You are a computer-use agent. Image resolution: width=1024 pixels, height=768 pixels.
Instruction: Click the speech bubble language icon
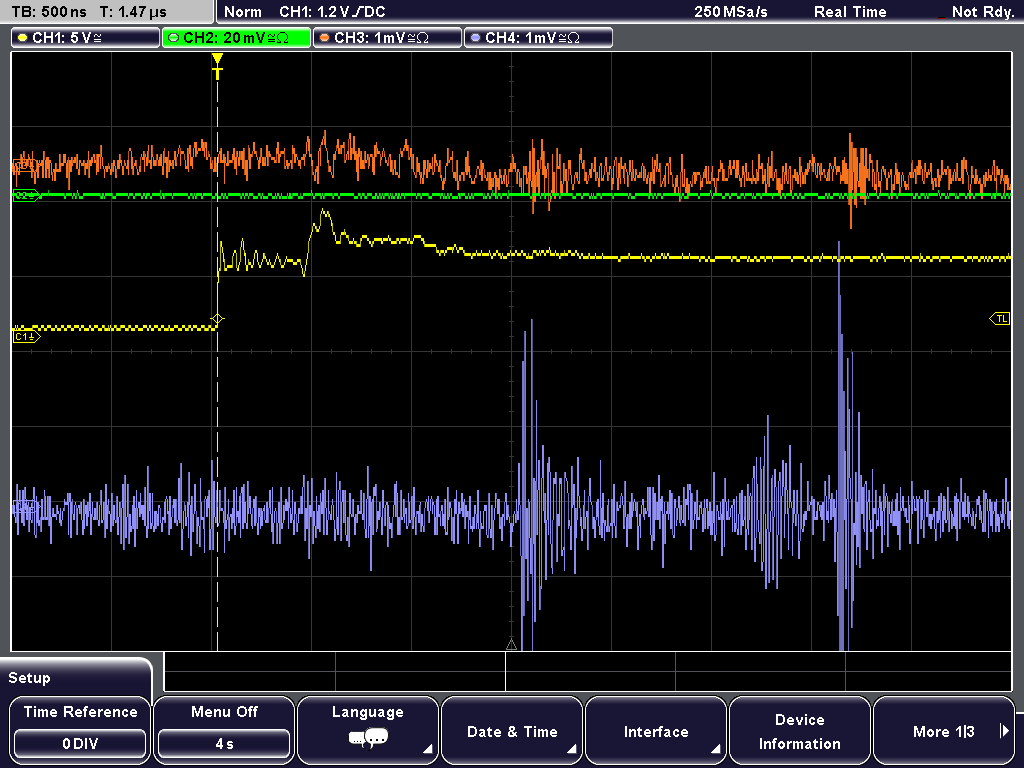click(368, 739)
